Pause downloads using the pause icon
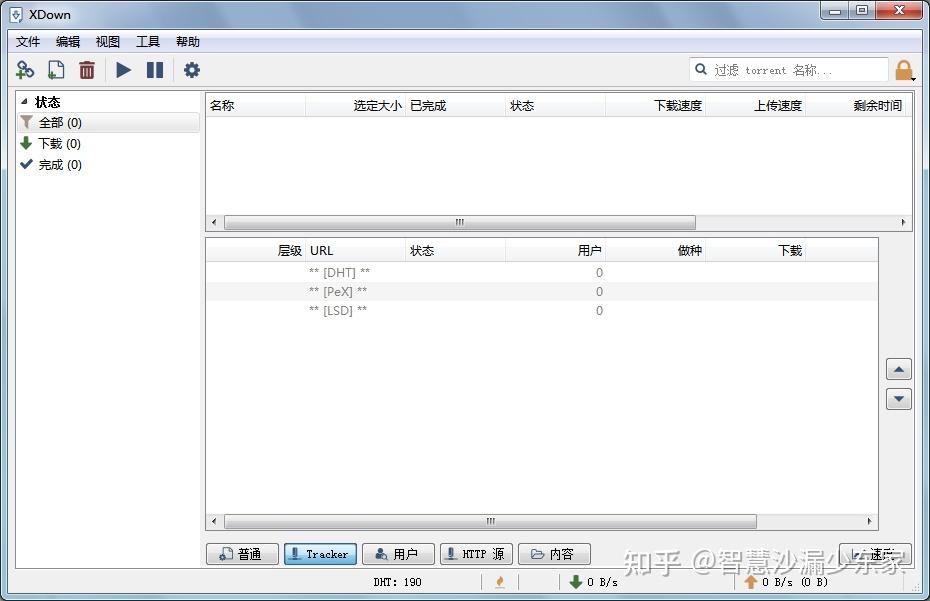The width and height of the screenshot is (930, 601). pos(156,69)
